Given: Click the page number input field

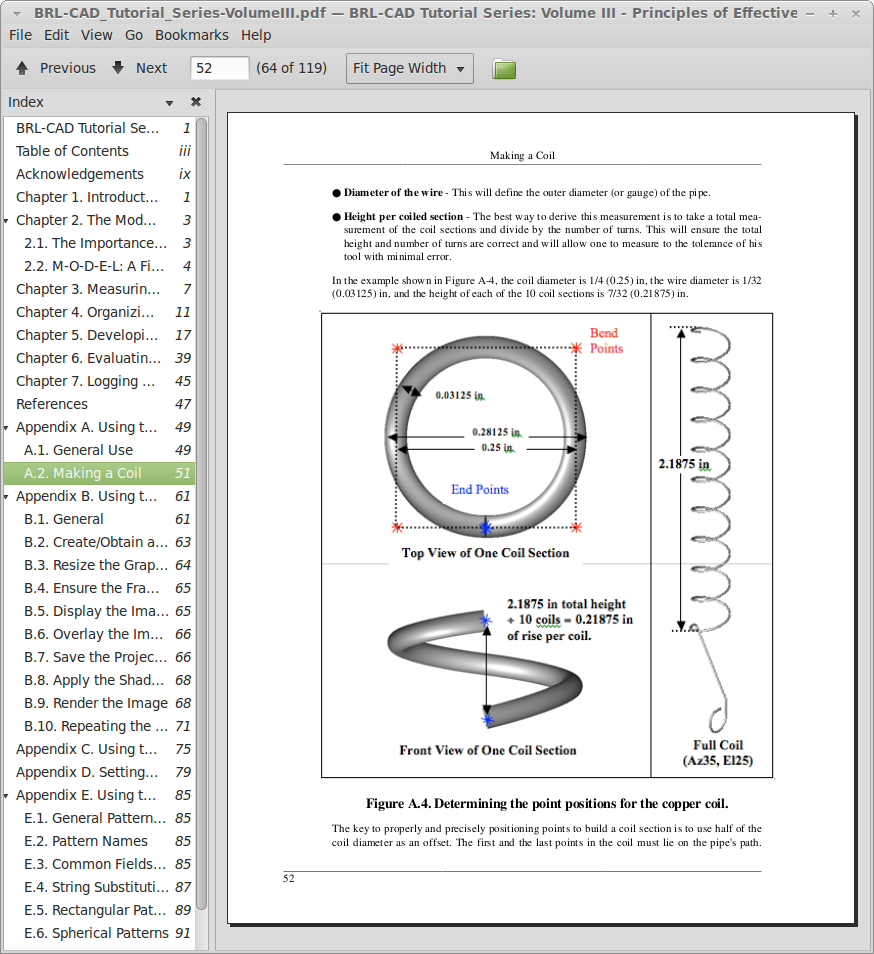Looking at the screenshot, I should (x=219, y=68).
